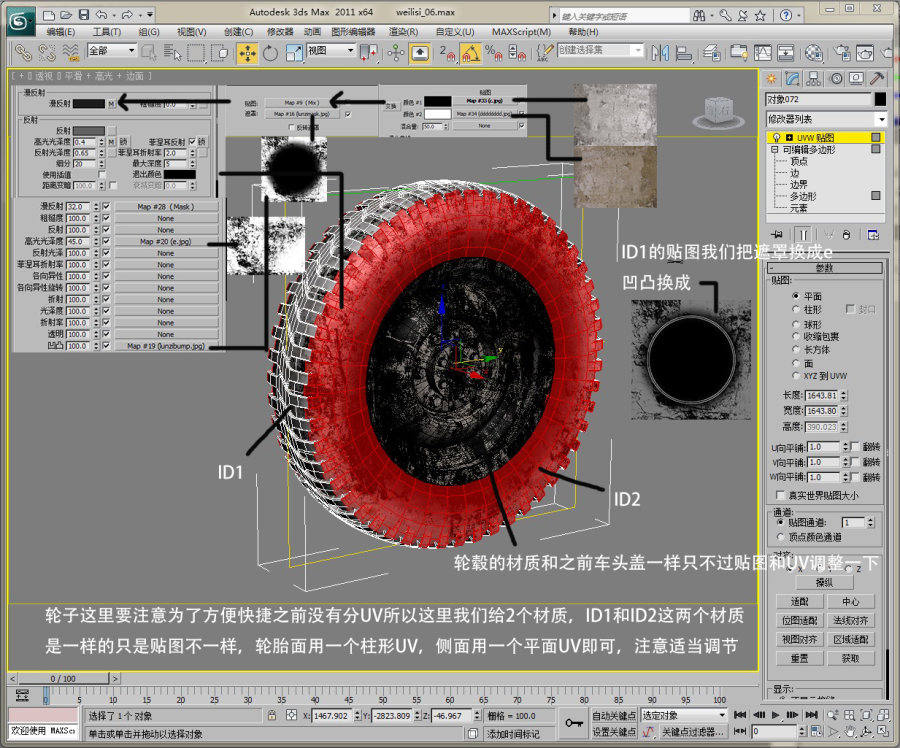Activate the Select and Rotate tool
Image resolution: width=900 pixels, height=748 pixels.
coord(270,53)
